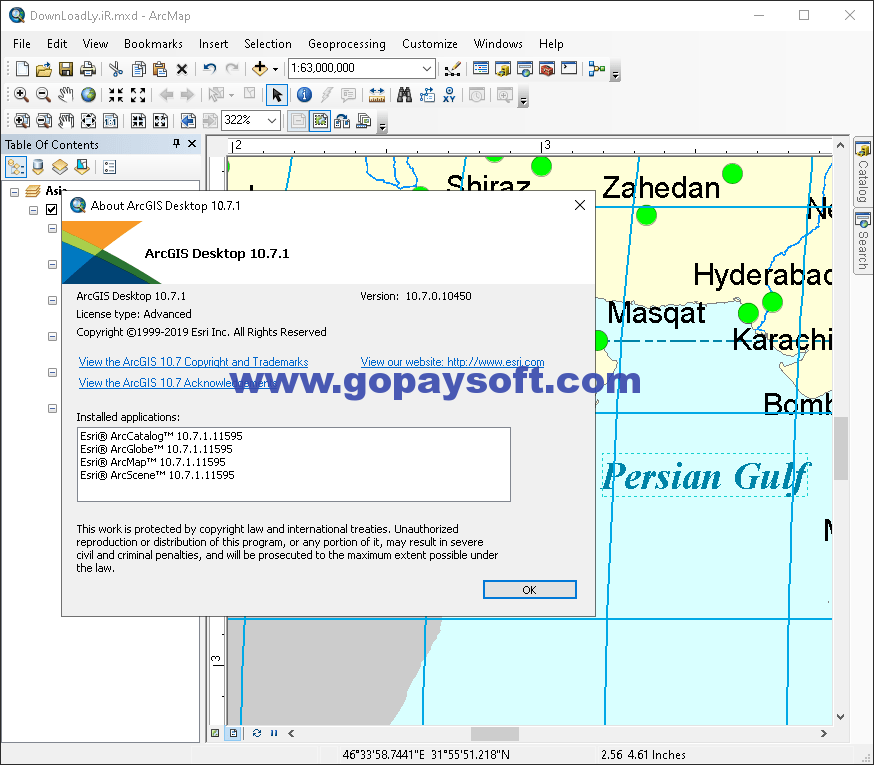Expand the Catalog side tab
This screenshot has width=874, height=765.
click(863, 173)
